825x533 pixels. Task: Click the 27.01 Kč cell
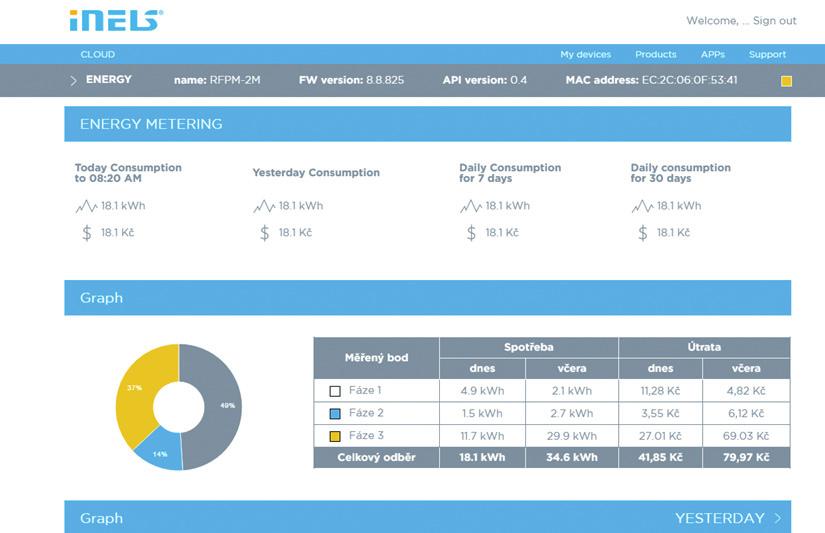pyautogui.click(x=660, y=436)
